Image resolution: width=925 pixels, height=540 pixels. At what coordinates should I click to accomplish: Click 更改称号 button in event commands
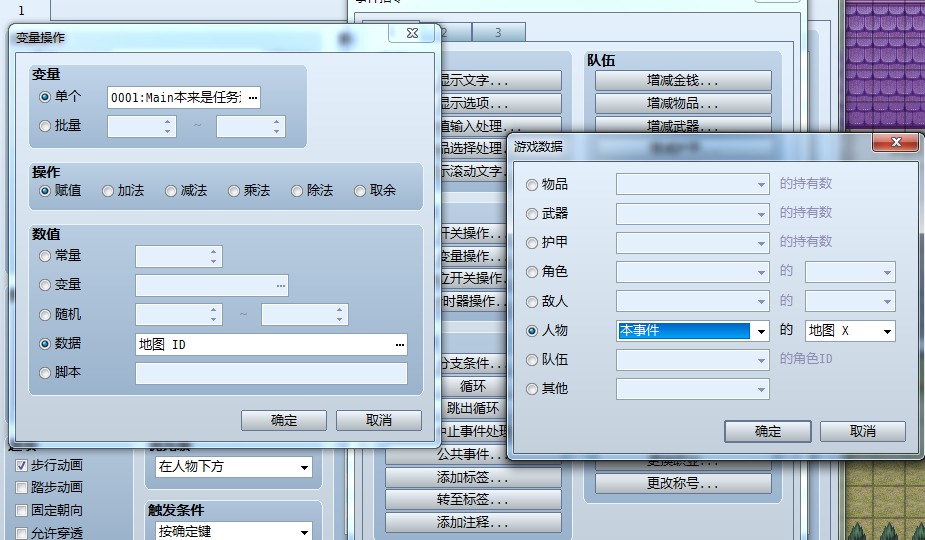point(683,483)
